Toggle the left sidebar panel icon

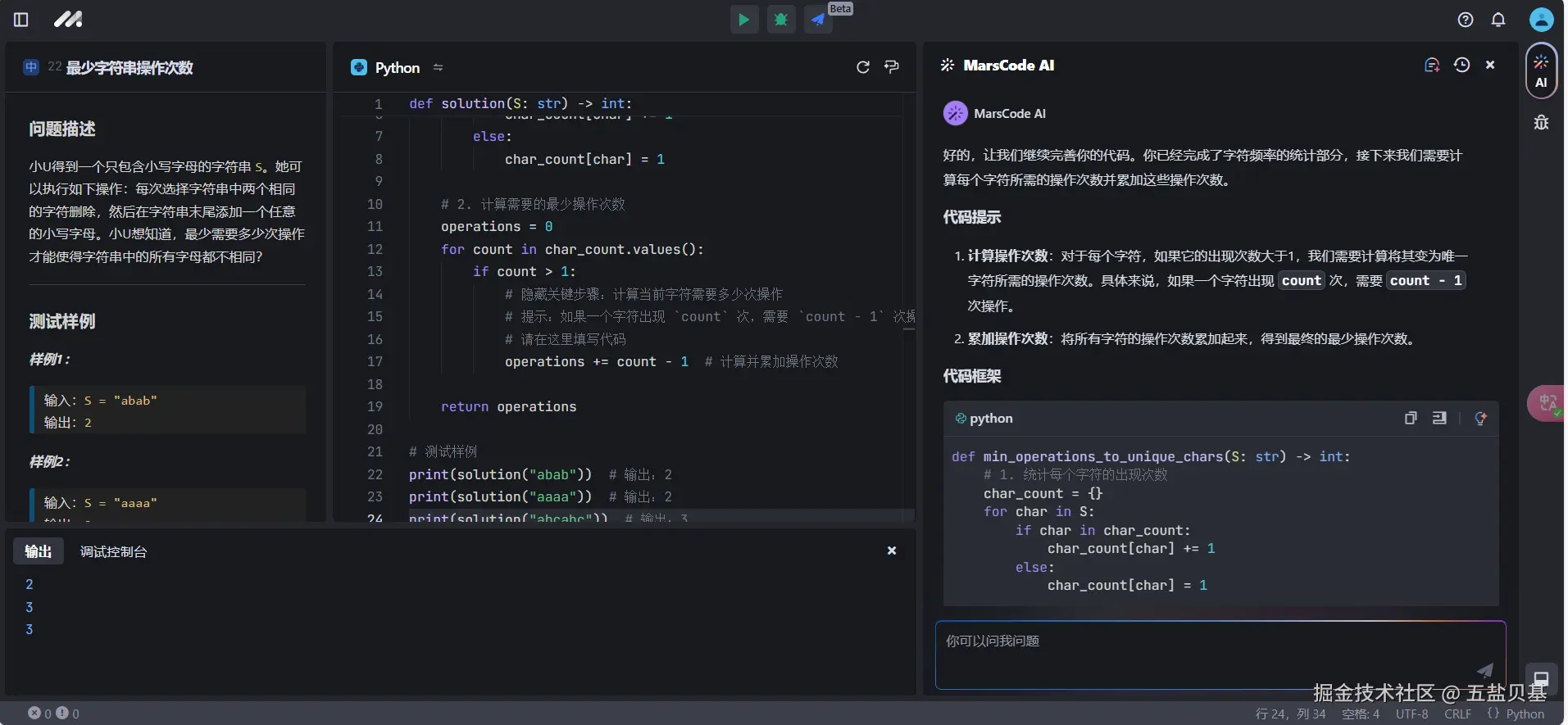point(21,20)
